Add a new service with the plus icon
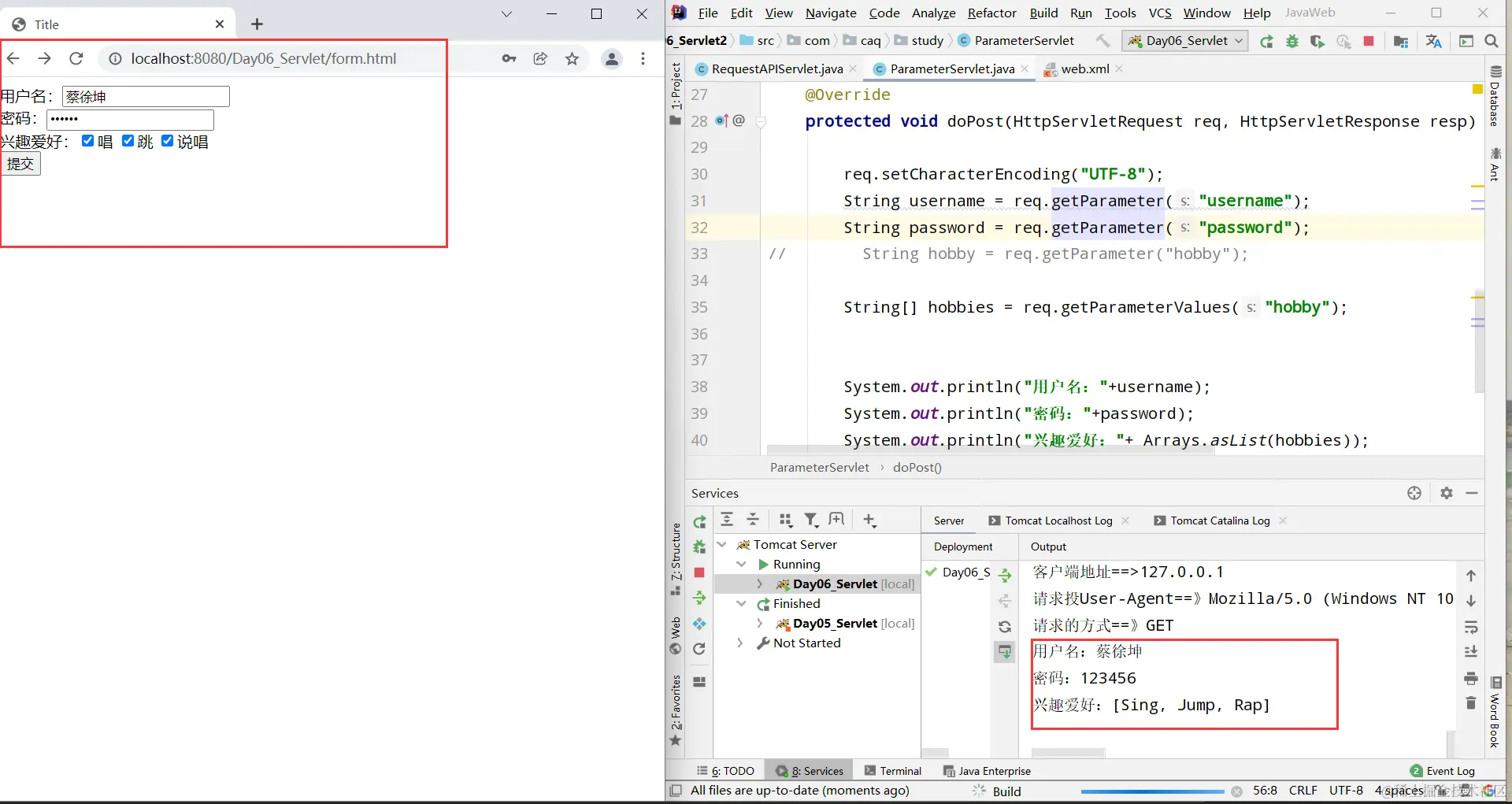The image size is (1512, 804). point(869,520)
